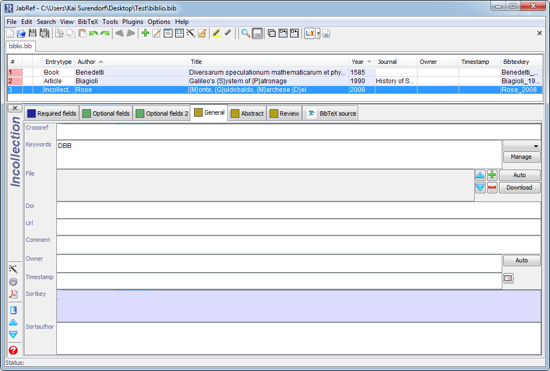Image resolution: width=550 pixels, height=371 pixels.
Task: Sort the table by the Author column
Action: (131, 62)
